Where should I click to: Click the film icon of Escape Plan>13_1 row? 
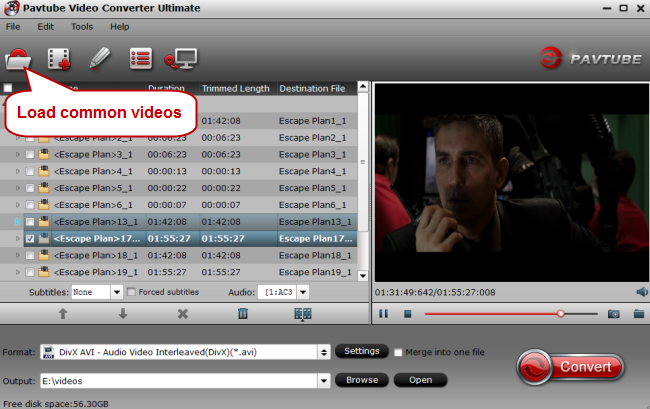click(44, 222)
